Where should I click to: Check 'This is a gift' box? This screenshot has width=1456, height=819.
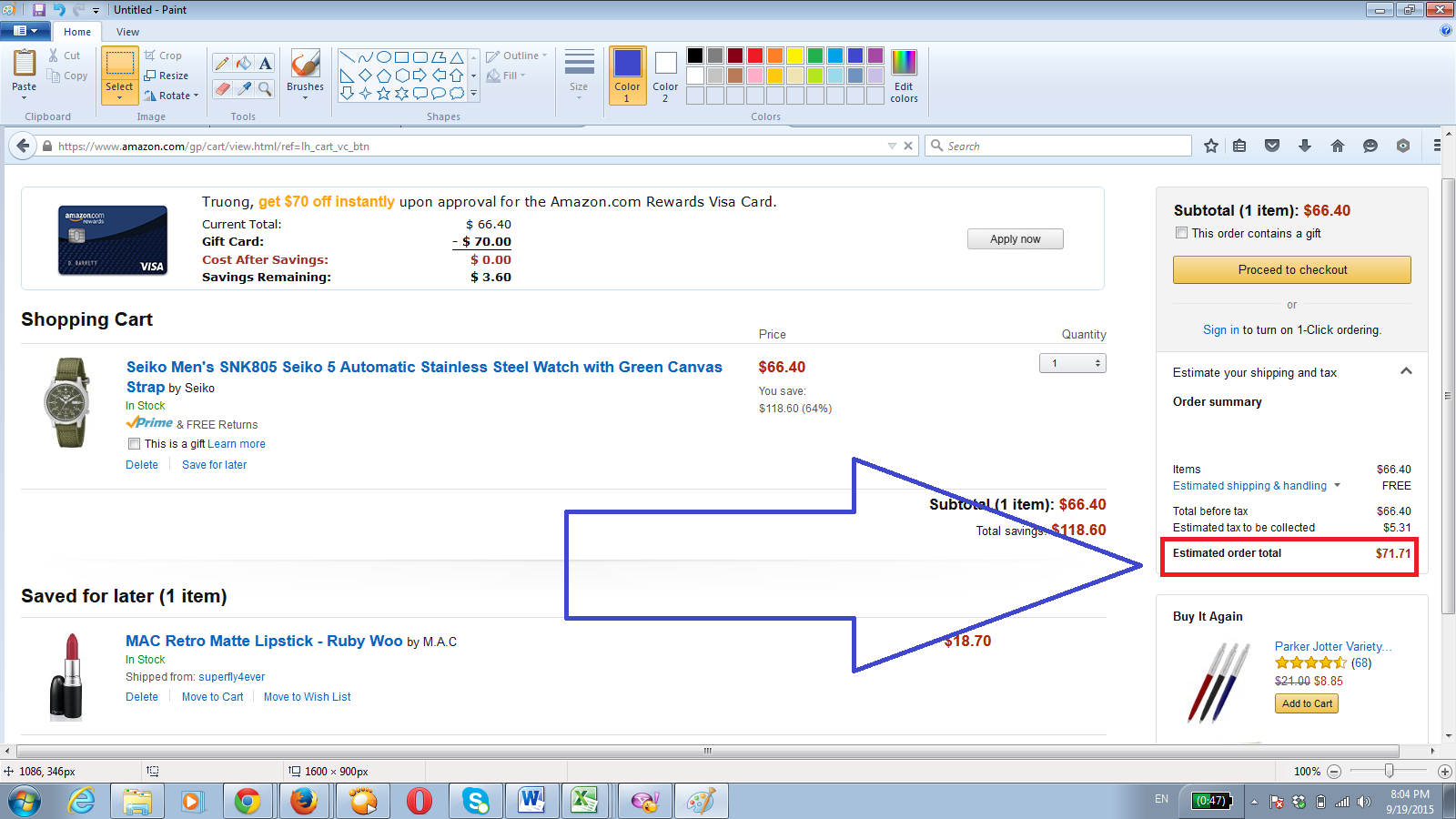point(134,444)
